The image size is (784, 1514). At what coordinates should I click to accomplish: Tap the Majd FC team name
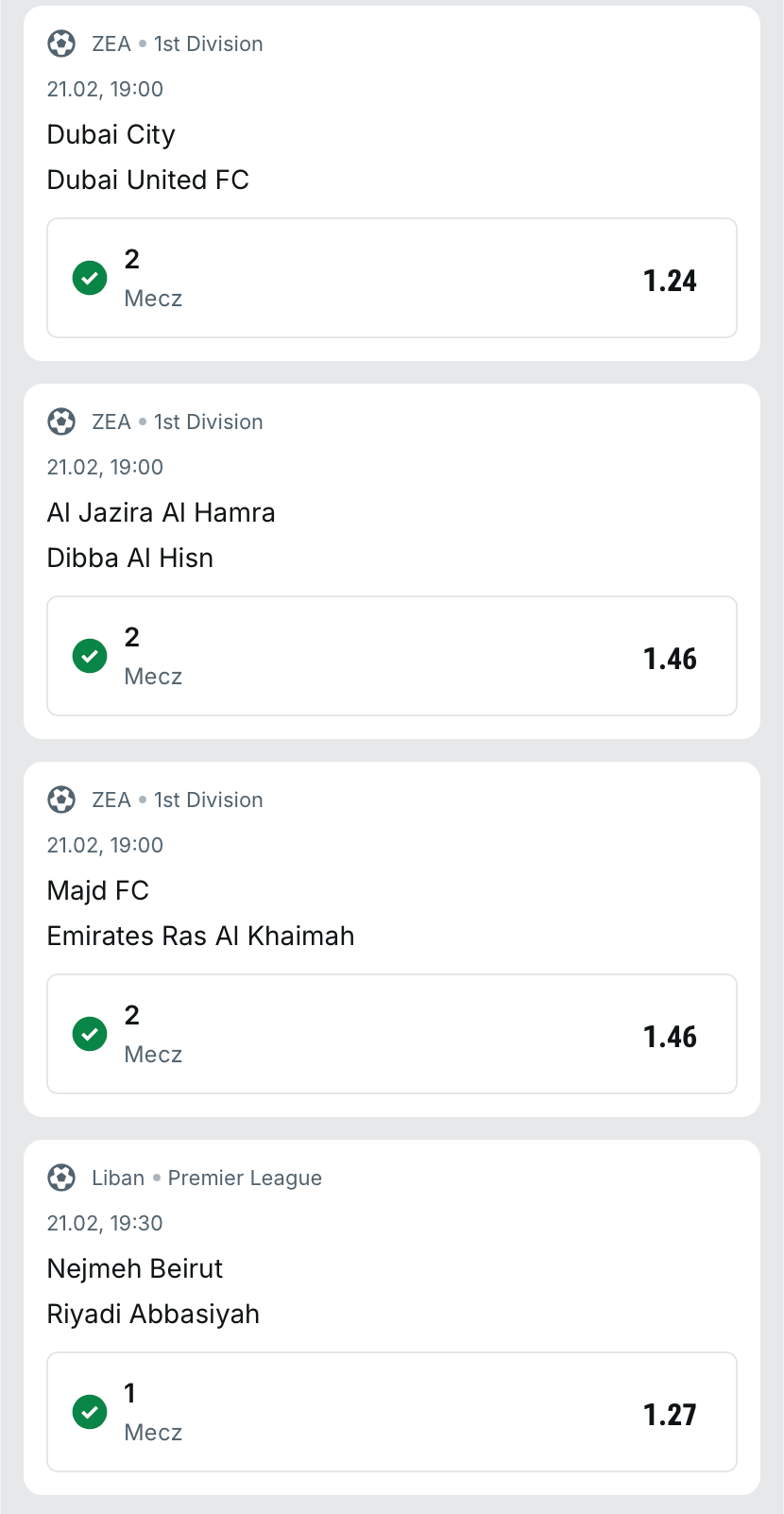tap(98, 890)
